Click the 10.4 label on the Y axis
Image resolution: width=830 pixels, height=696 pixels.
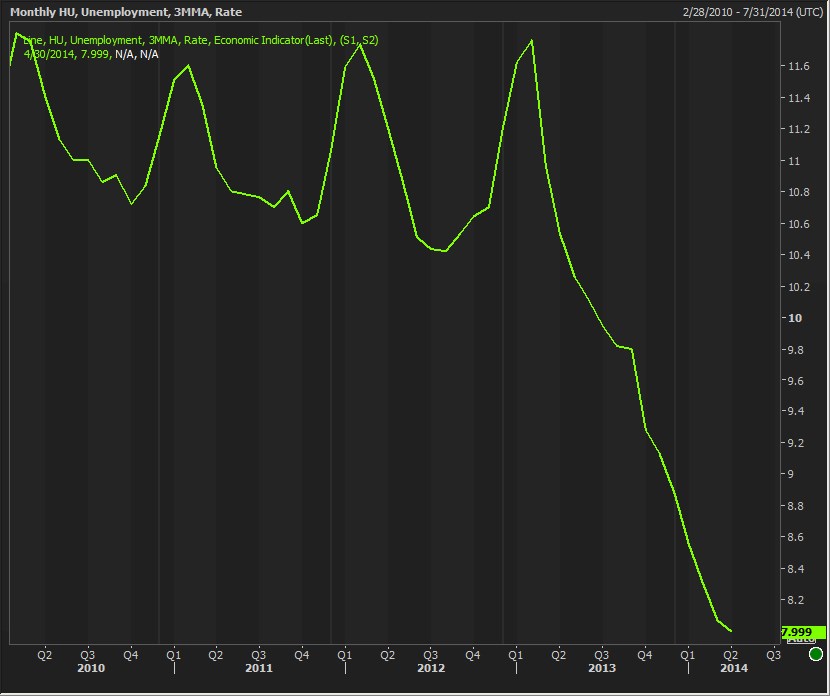(798, 255)
